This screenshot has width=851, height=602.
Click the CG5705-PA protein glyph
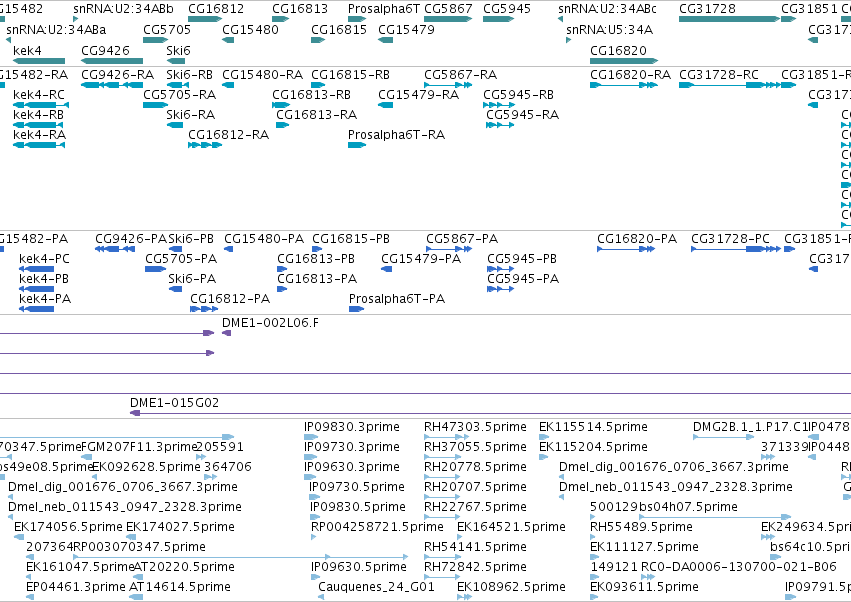(155, 269)
